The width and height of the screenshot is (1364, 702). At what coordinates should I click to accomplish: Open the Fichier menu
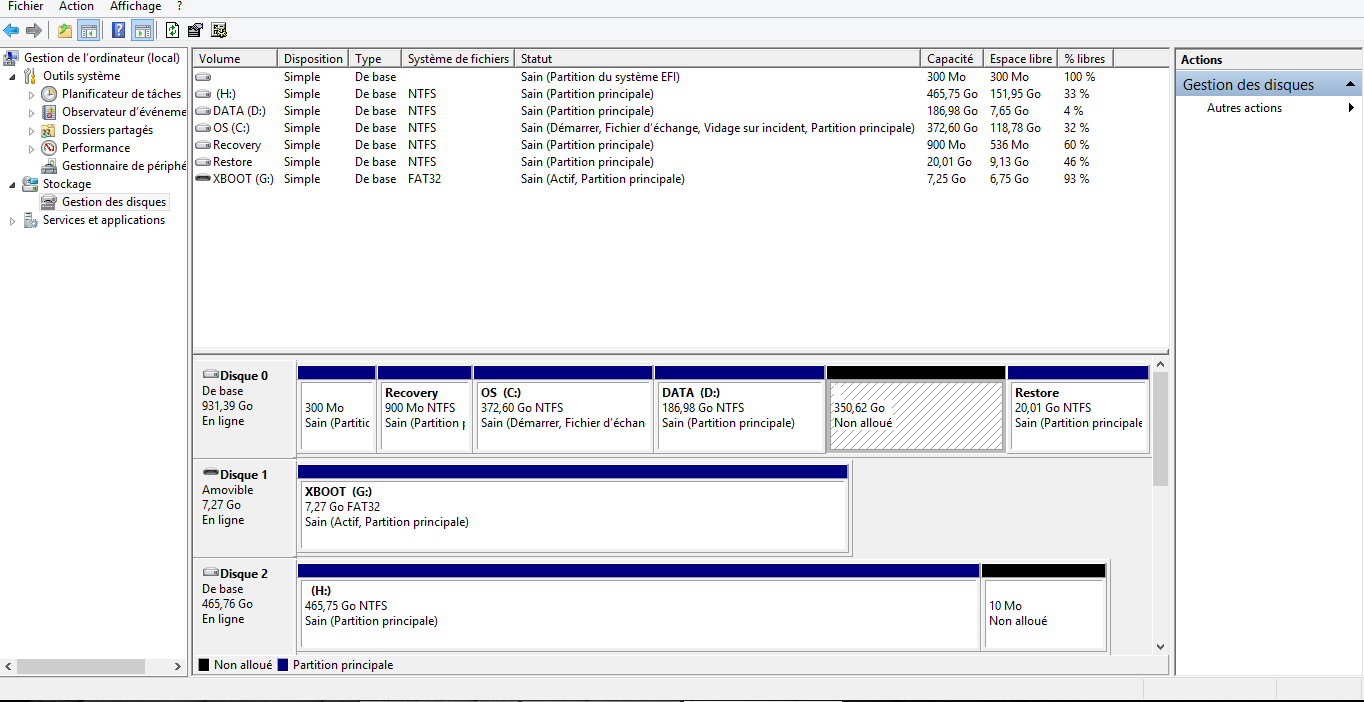(x=25, y=6)
